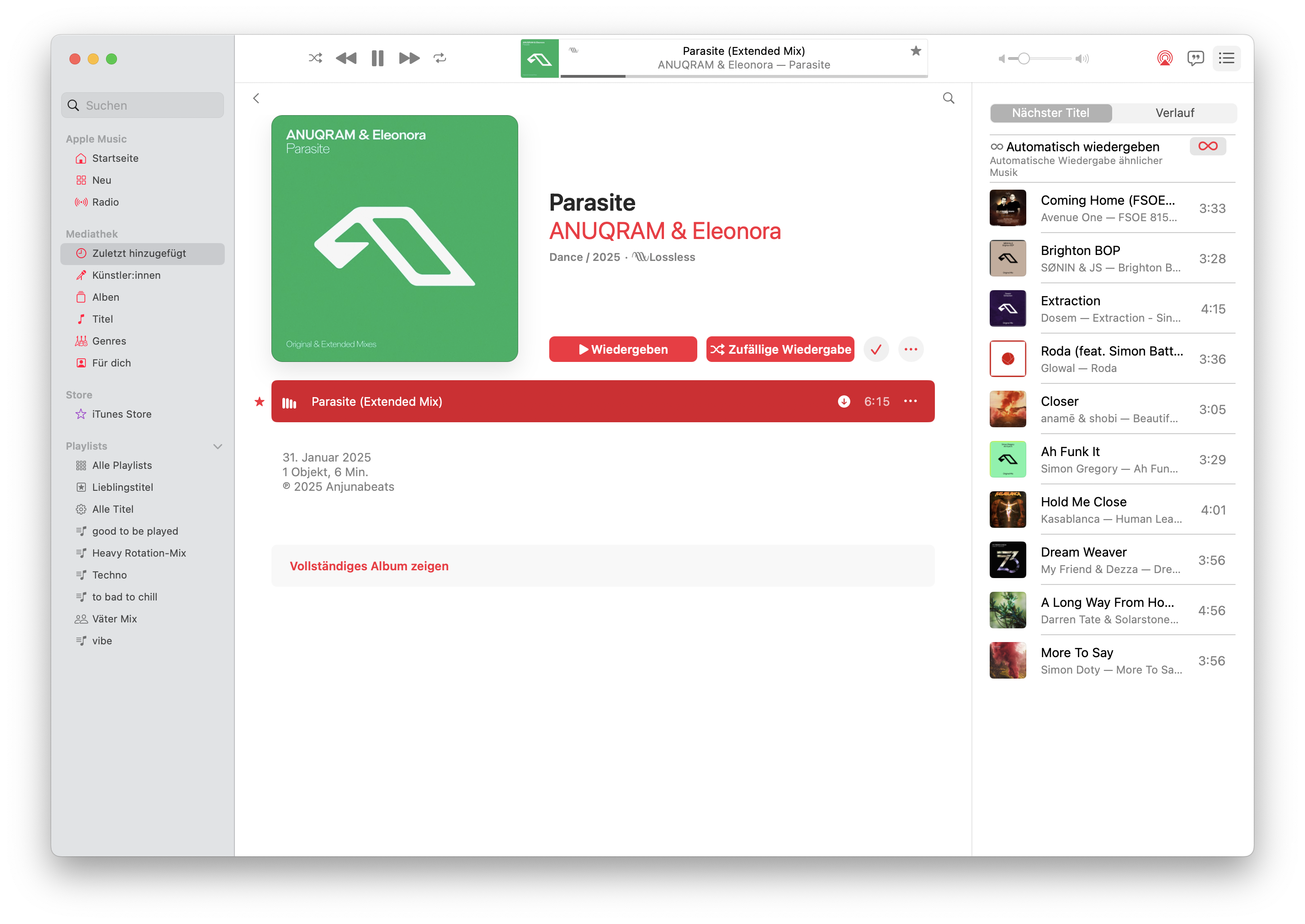The width and height of the screenshot is (1305, 924).
Task: Show the lyrics panel
Action: click(1195, 58)
